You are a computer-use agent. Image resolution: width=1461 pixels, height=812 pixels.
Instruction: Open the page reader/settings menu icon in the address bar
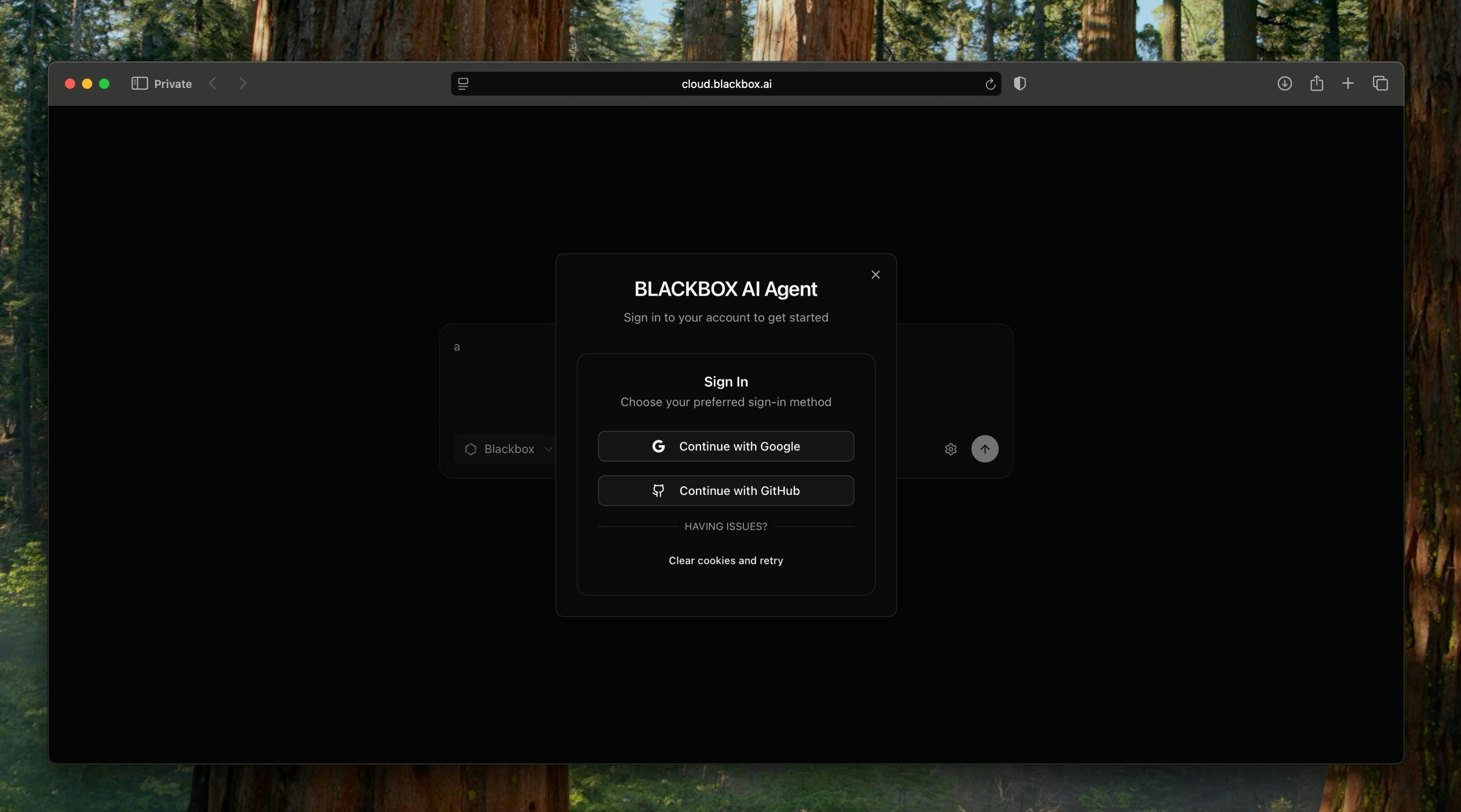[463, 84]
